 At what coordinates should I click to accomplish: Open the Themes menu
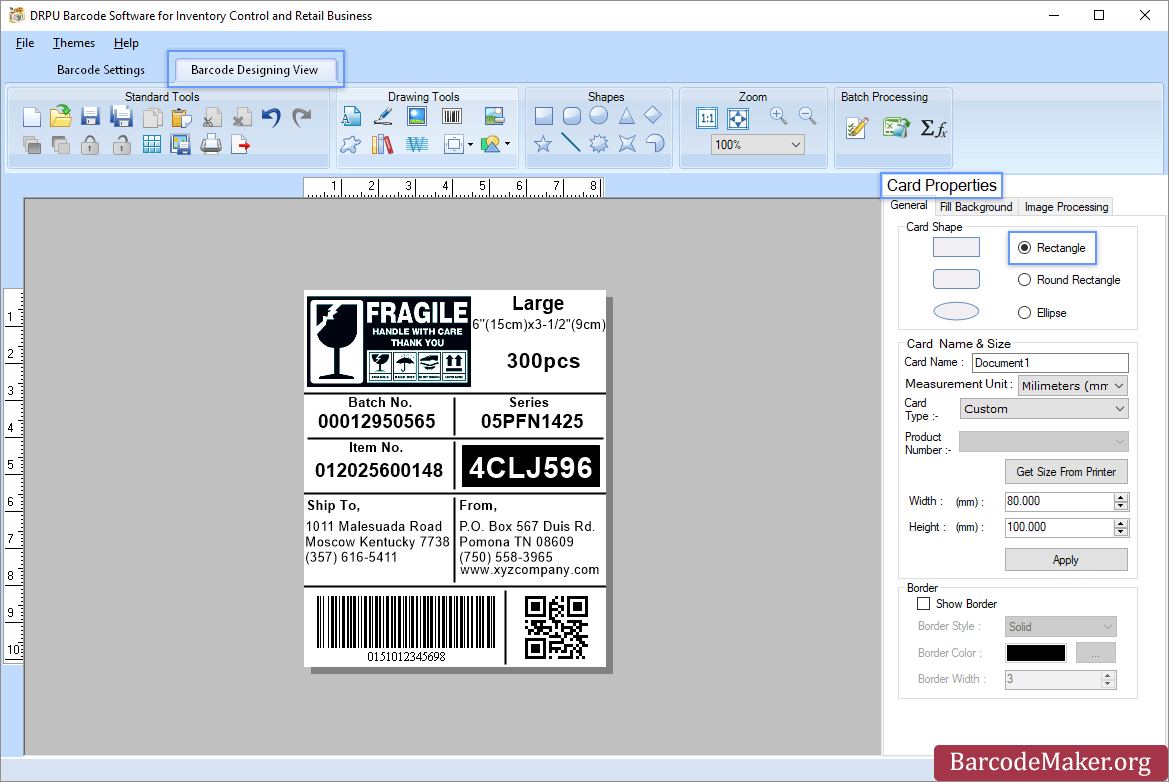coord(74,42)
